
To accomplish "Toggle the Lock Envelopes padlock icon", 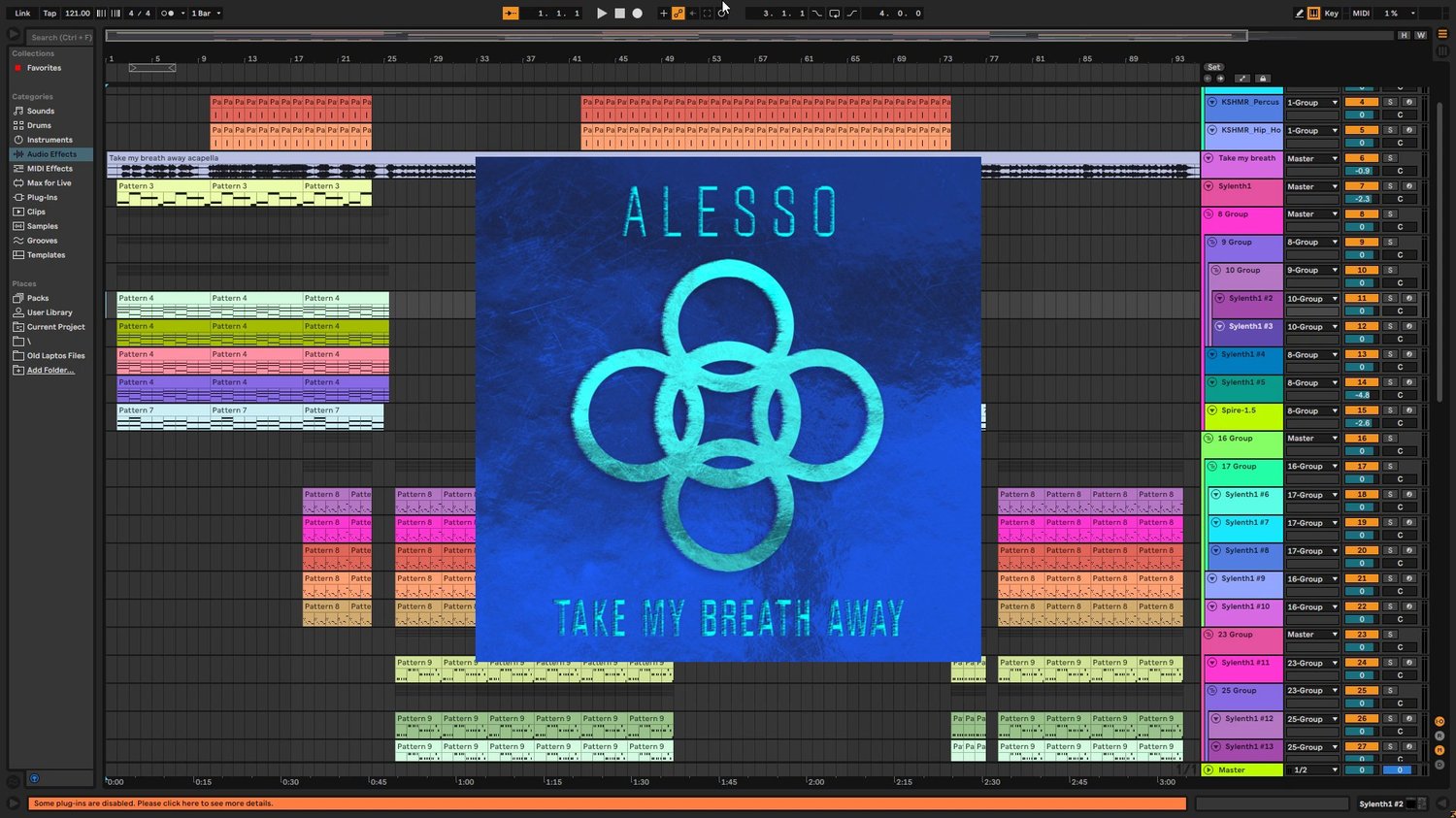I will (1263, 79).
